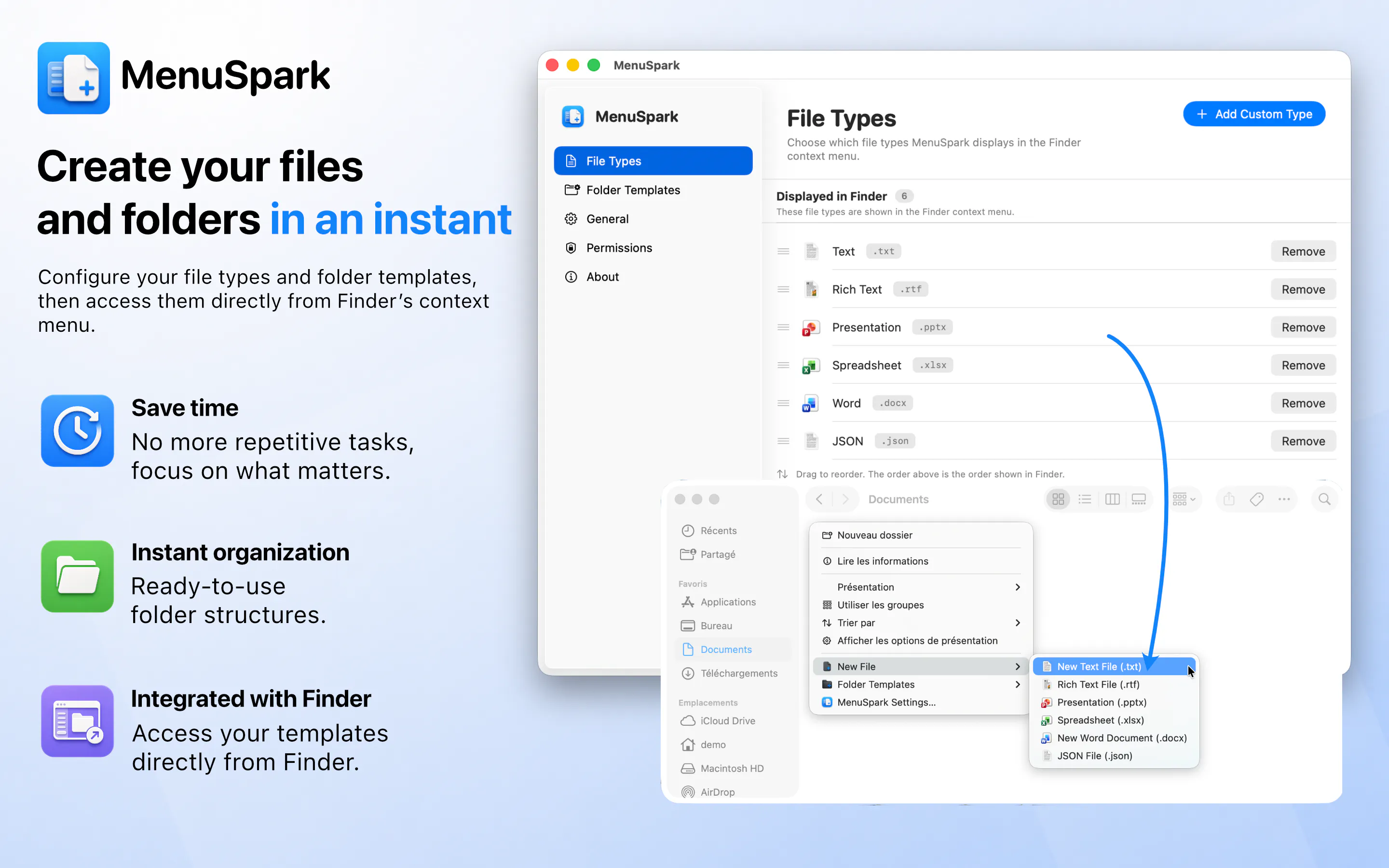Image resolution: width=1389 pixels, height=868 pixels.
Task: Open Téléchargements in Finder sidebar
Action: [x=733, y=673]
